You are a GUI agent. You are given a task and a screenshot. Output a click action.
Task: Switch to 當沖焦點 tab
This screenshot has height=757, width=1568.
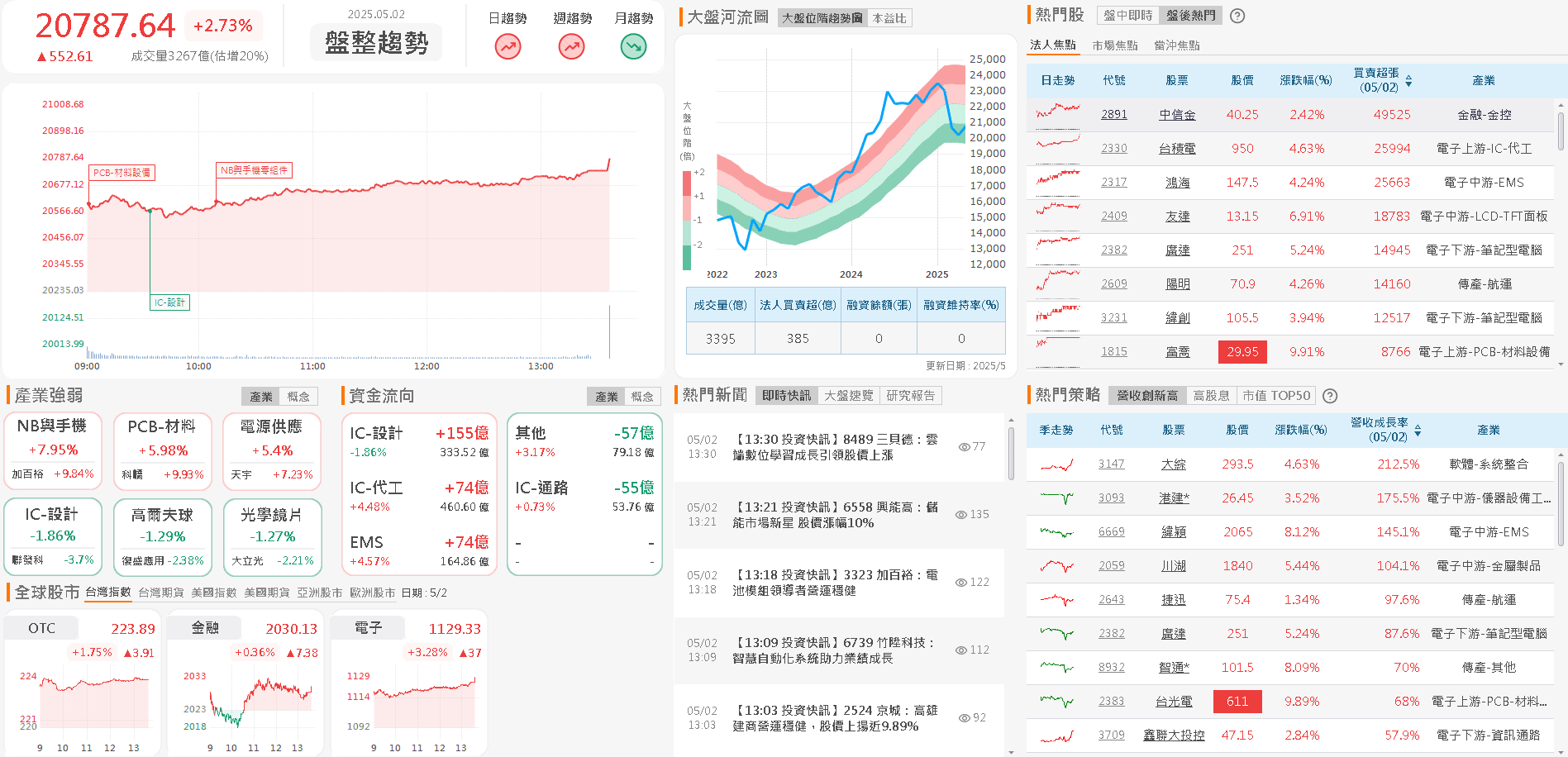click(x=1177, y=45)
